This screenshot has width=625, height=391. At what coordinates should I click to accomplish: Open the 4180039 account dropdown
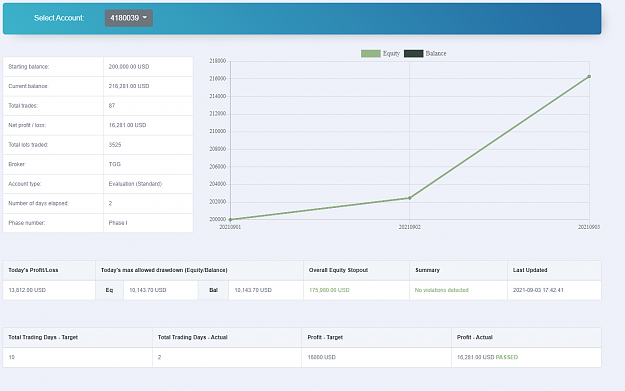coord(128,18)
